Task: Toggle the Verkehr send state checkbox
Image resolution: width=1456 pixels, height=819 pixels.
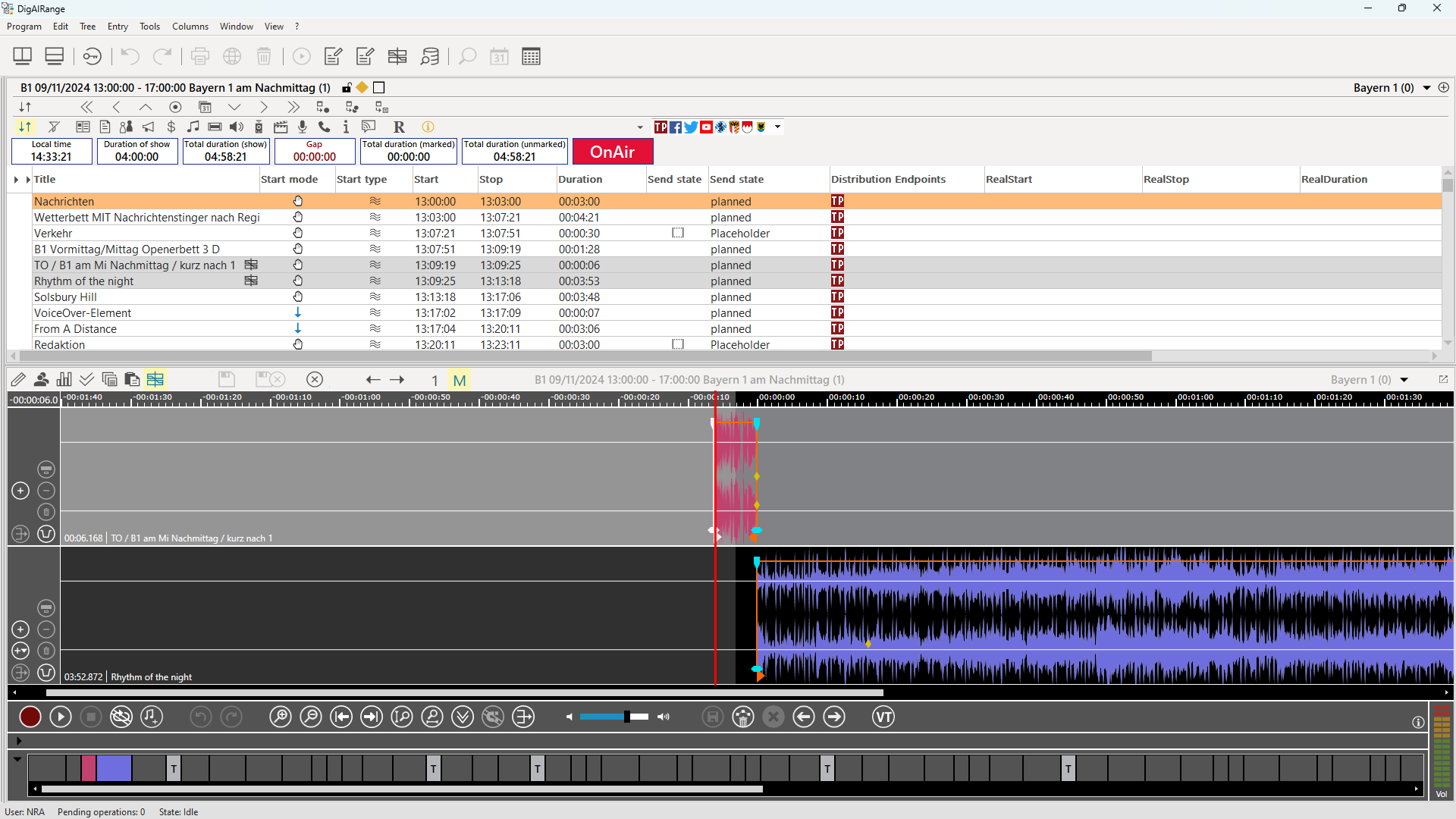Action: [x=678, y=233]
